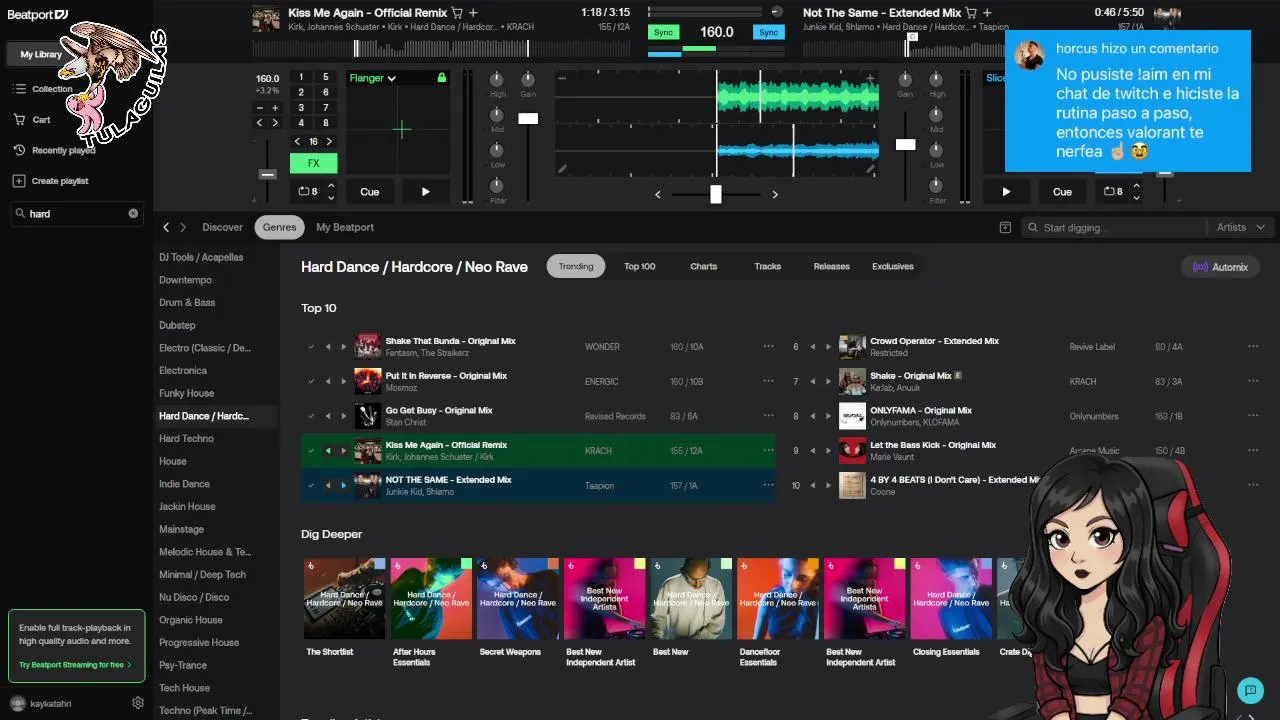Select the Top 100 tab
1280x720 pixels.
(640, 266)
